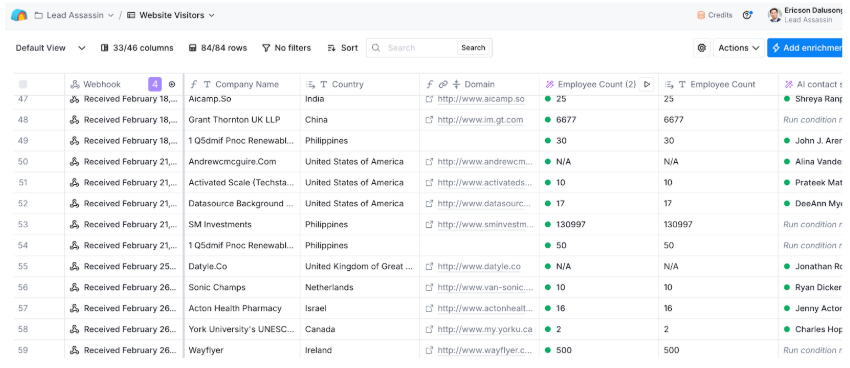Select row number 48

coord(23,120)
